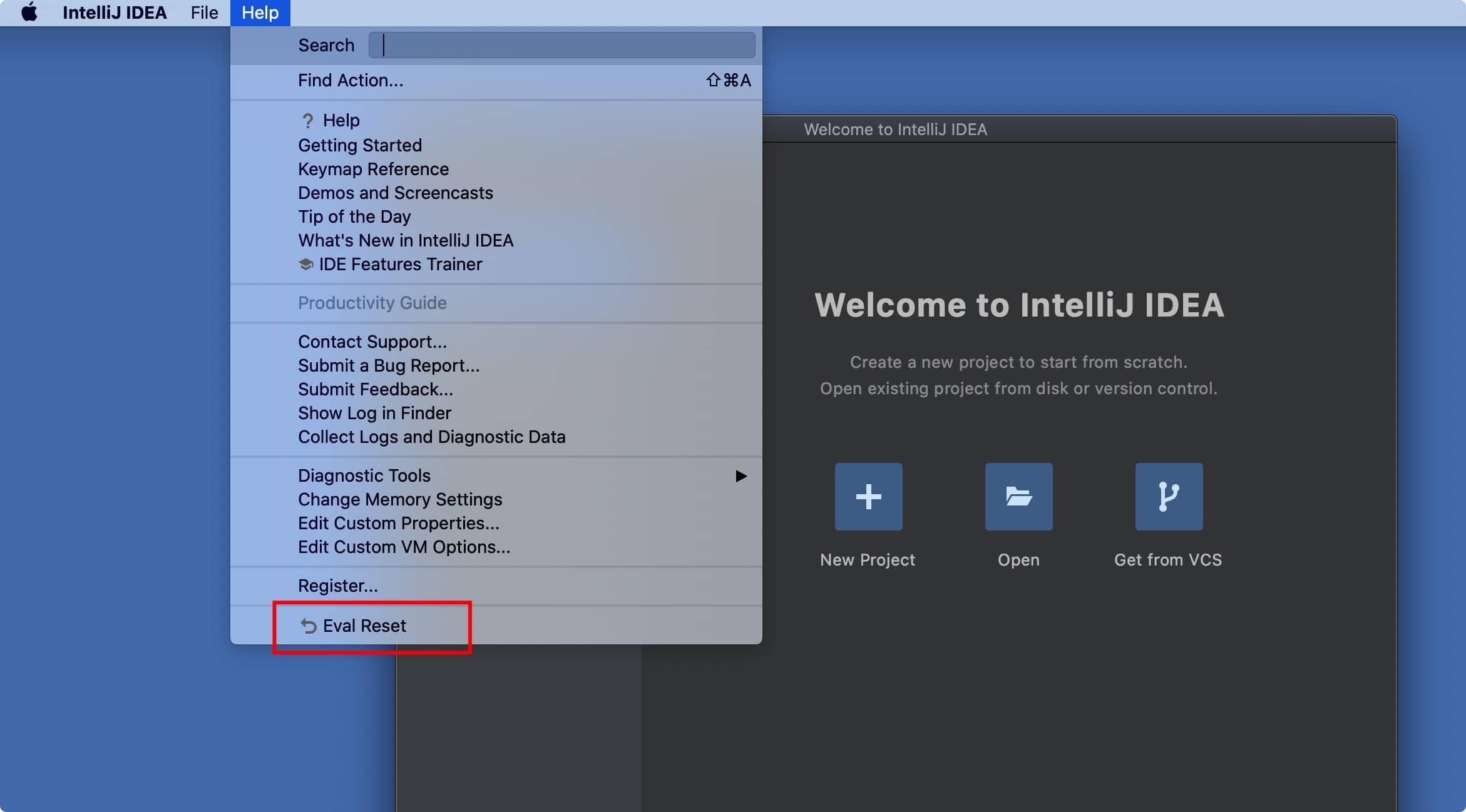Click the Open folder icon
This screenshot has height=812, width=1466.
point(1018,497)
